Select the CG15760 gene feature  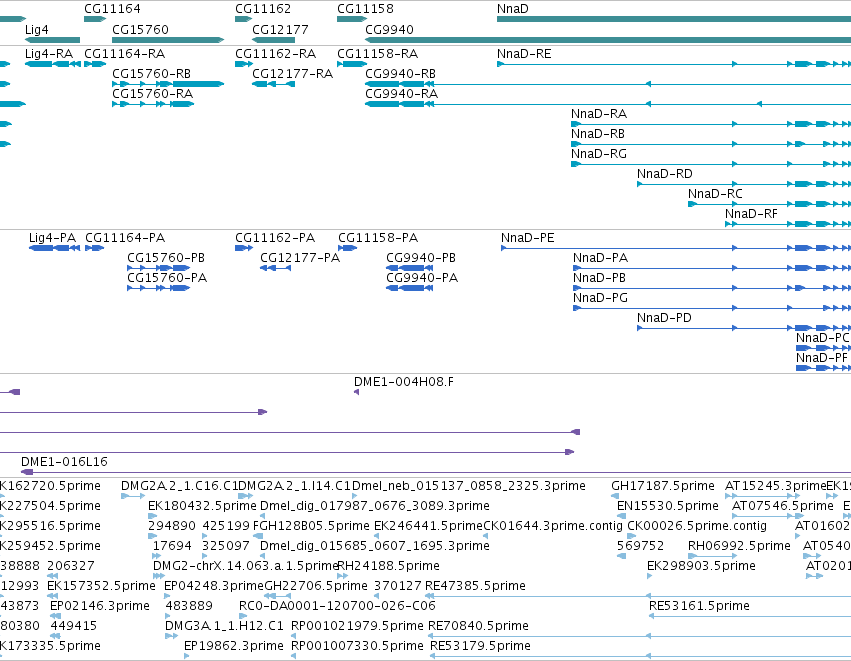pyautogui.click(x=168, y=40)
